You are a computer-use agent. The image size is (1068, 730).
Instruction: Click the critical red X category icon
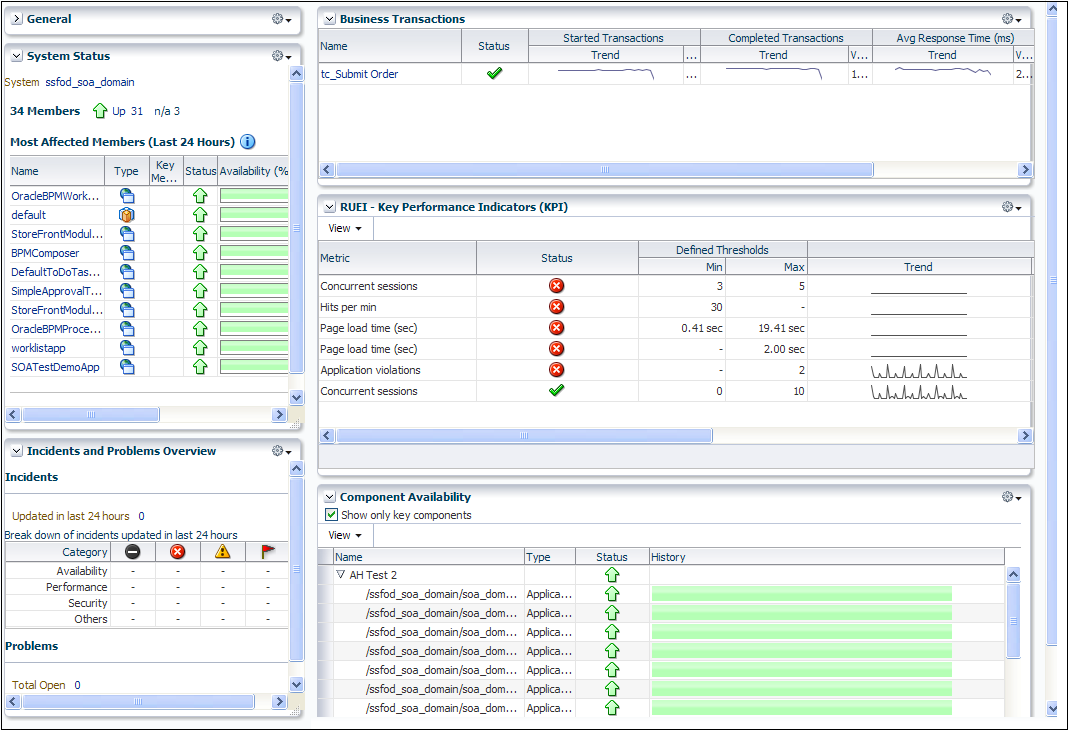(178, 552)
